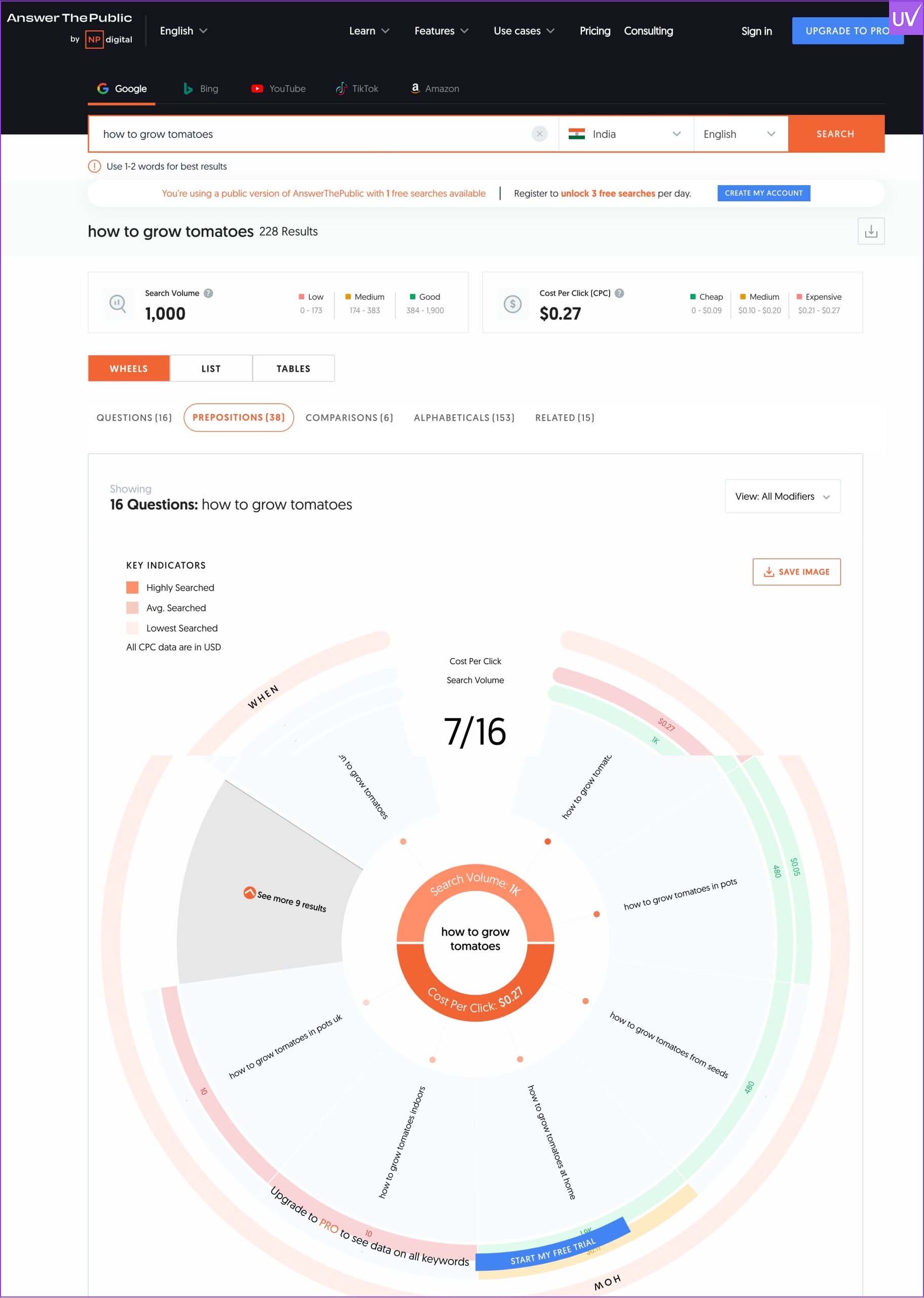Click the TikTok logo icon
Image resolution: width=924 pixels, height=1298 pixels.
[342, 88]
